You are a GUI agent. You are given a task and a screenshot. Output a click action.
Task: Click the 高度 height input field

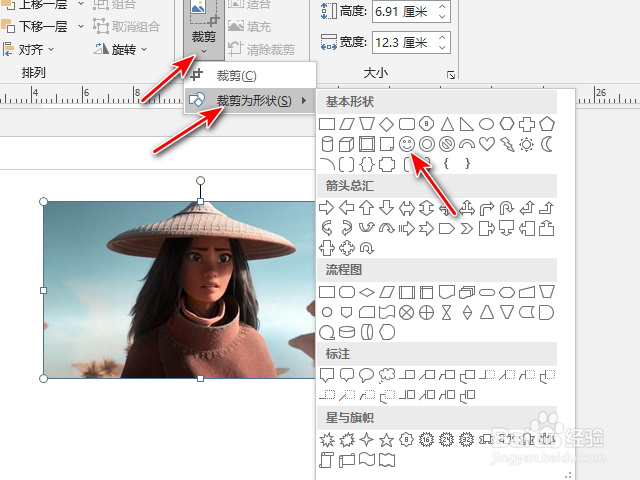404,12
